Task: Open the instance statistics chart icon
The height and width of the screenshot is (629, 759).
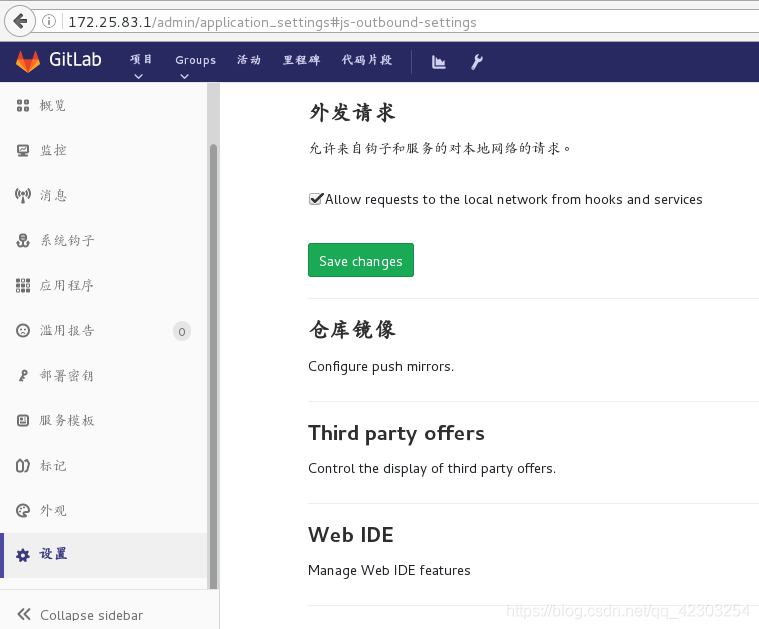Action: click(439, 61)
